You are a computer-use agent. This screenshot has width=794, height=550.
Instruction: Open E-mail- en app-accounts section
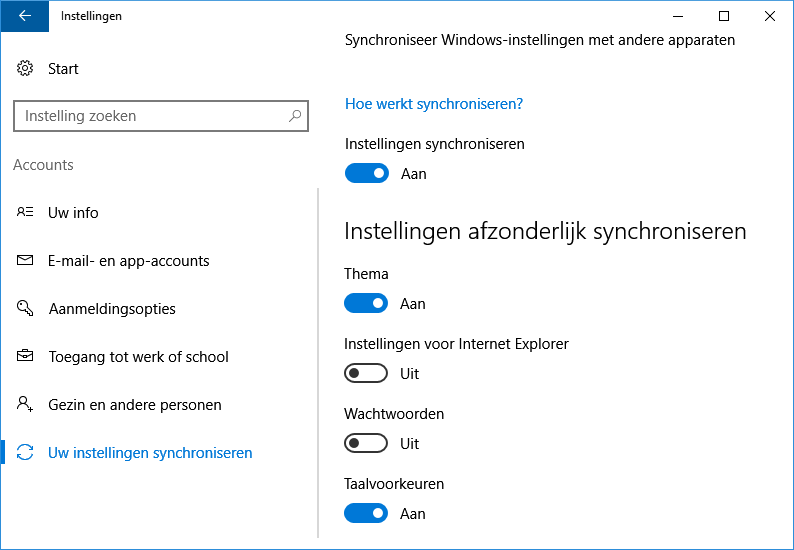pyautogui.click(x=128, y=261)
